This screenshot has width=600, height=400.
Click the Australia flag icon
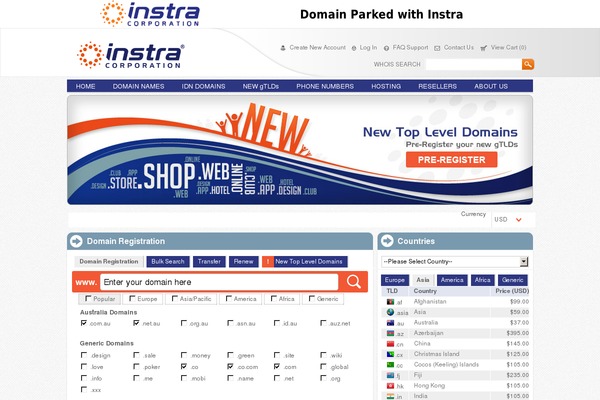pyautogui.click(x=390, y=323)
